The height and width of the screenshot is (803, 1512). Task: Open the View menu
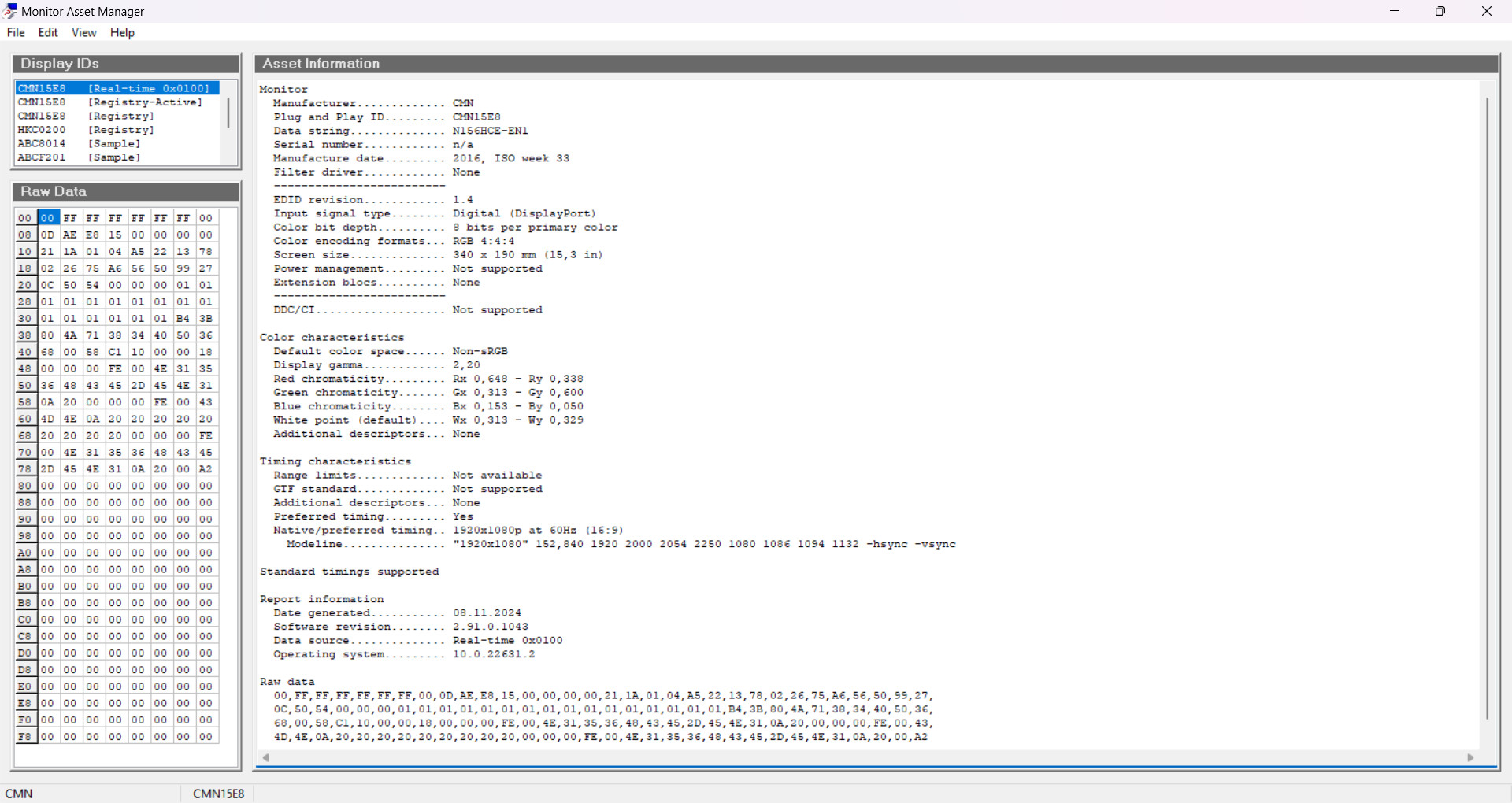coord(83,32)
